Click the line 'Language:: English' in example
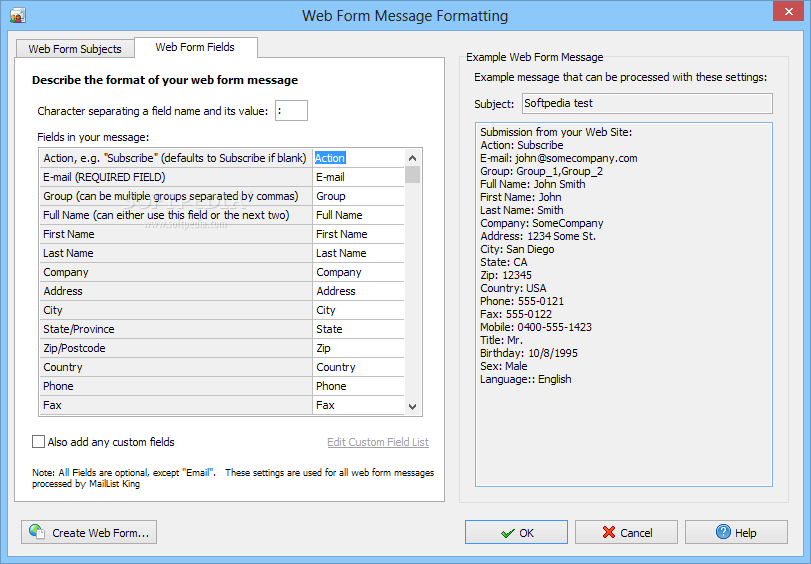 [525, 379]
